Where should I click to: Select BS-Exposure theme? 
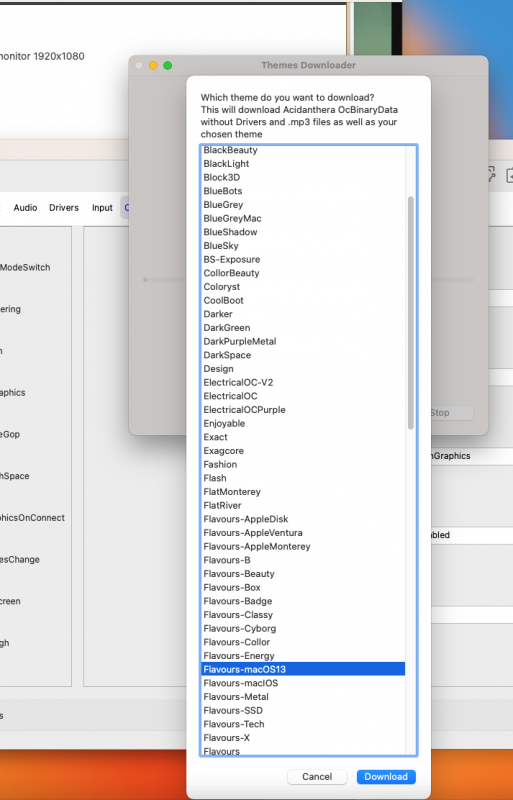303,260
